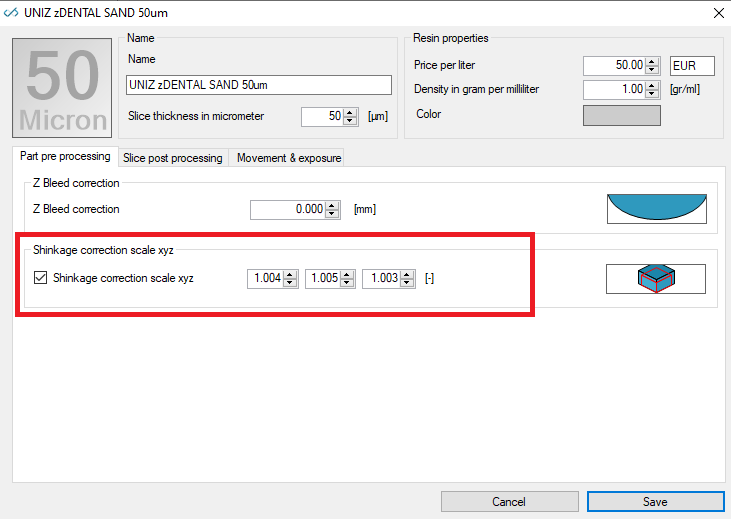Click the '[µm]' unit label
The image size is (731, 519).
pos(378,116)
